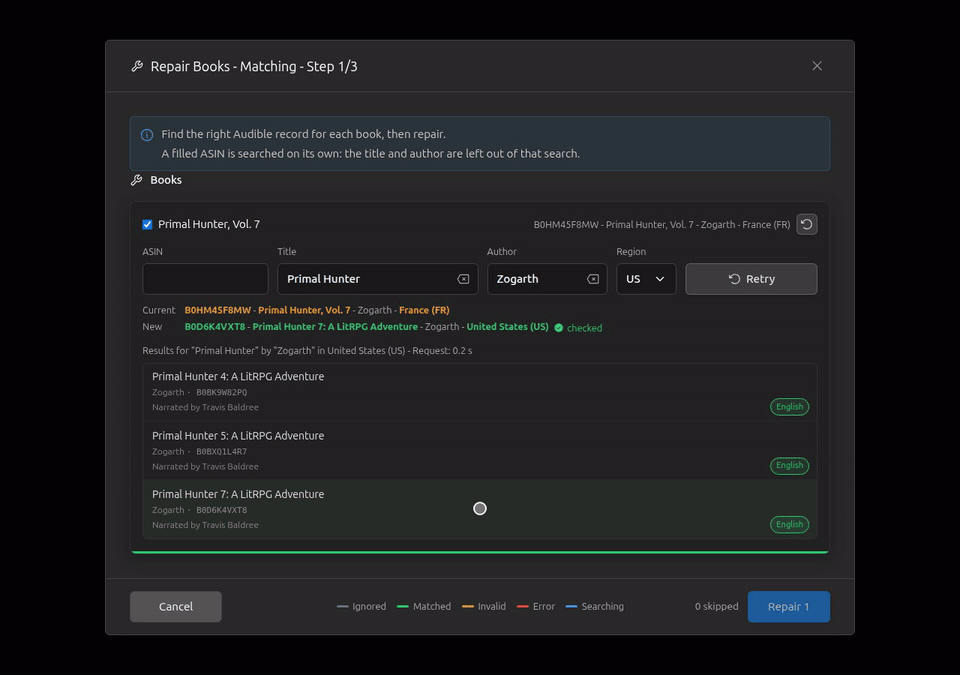Click the header summary ending France (FR)
960x675 pixels.
[662, 225]
